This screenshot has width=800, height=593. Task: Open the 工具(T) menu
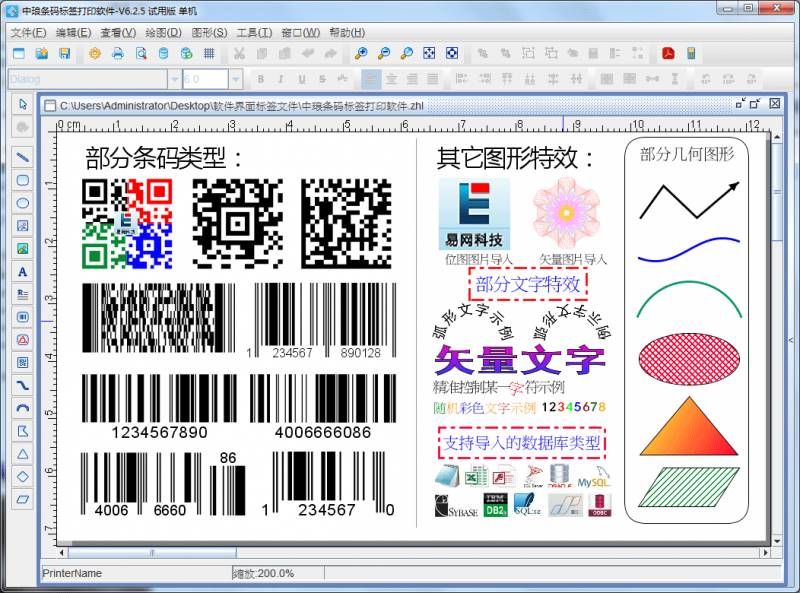pyautogui.click(x=254, y=33)
